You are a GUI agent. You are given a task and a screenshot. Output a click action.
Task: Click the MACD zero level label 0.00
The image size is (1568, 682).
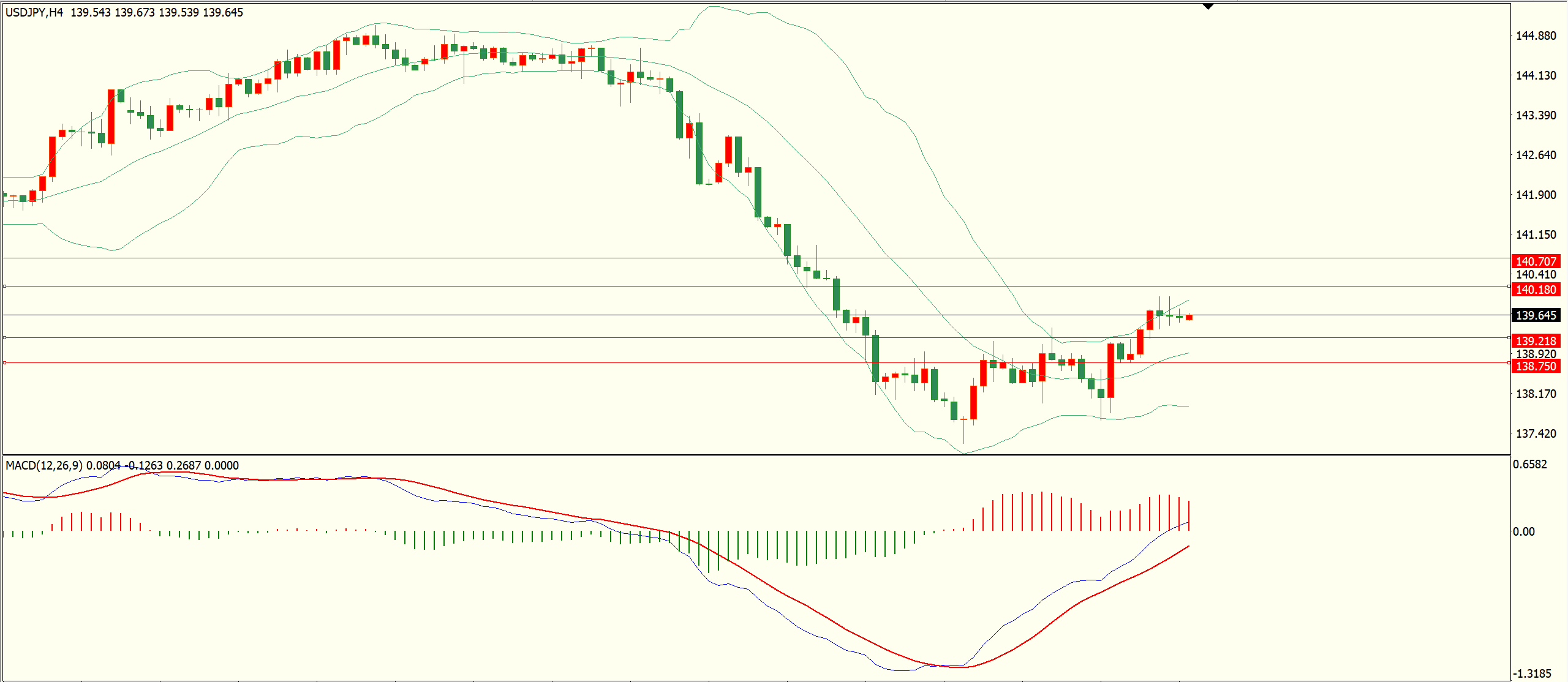pyautogui.click(x=1524, y=531)
